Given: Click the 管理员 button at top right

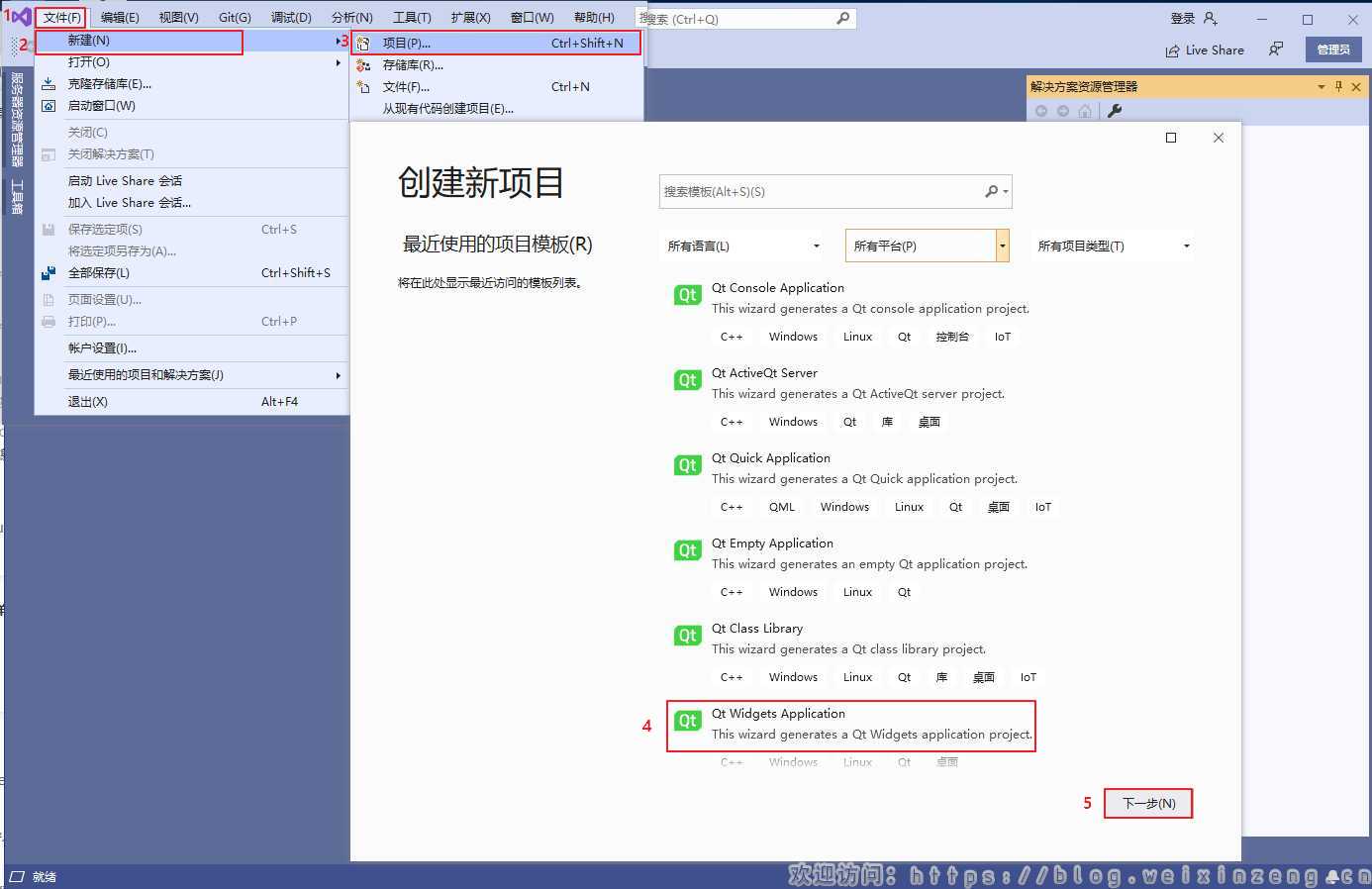Looking at the screenshot, I should click(x=1333, y=49).
